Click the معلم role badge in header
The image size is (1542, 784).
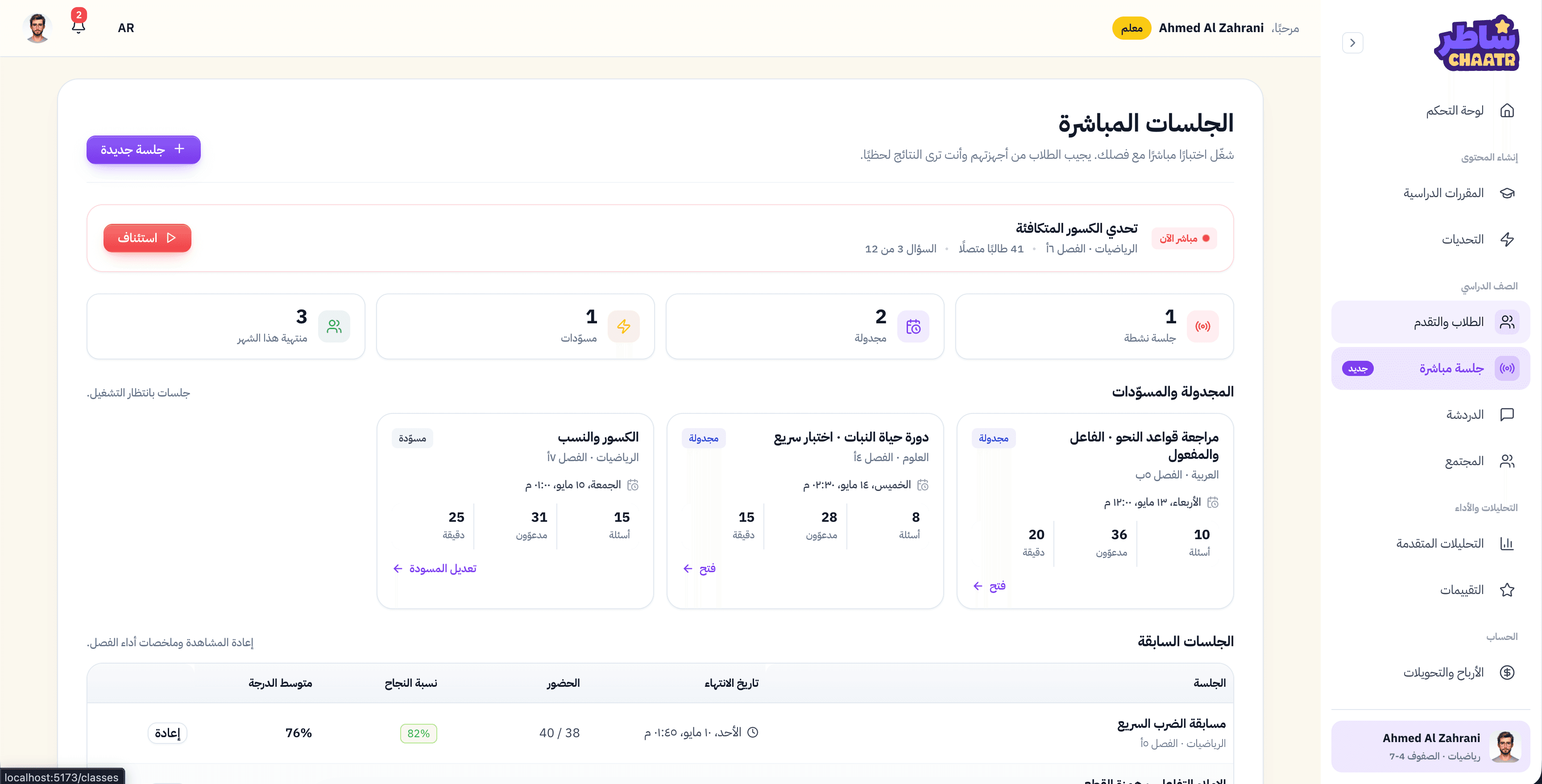1132,28
